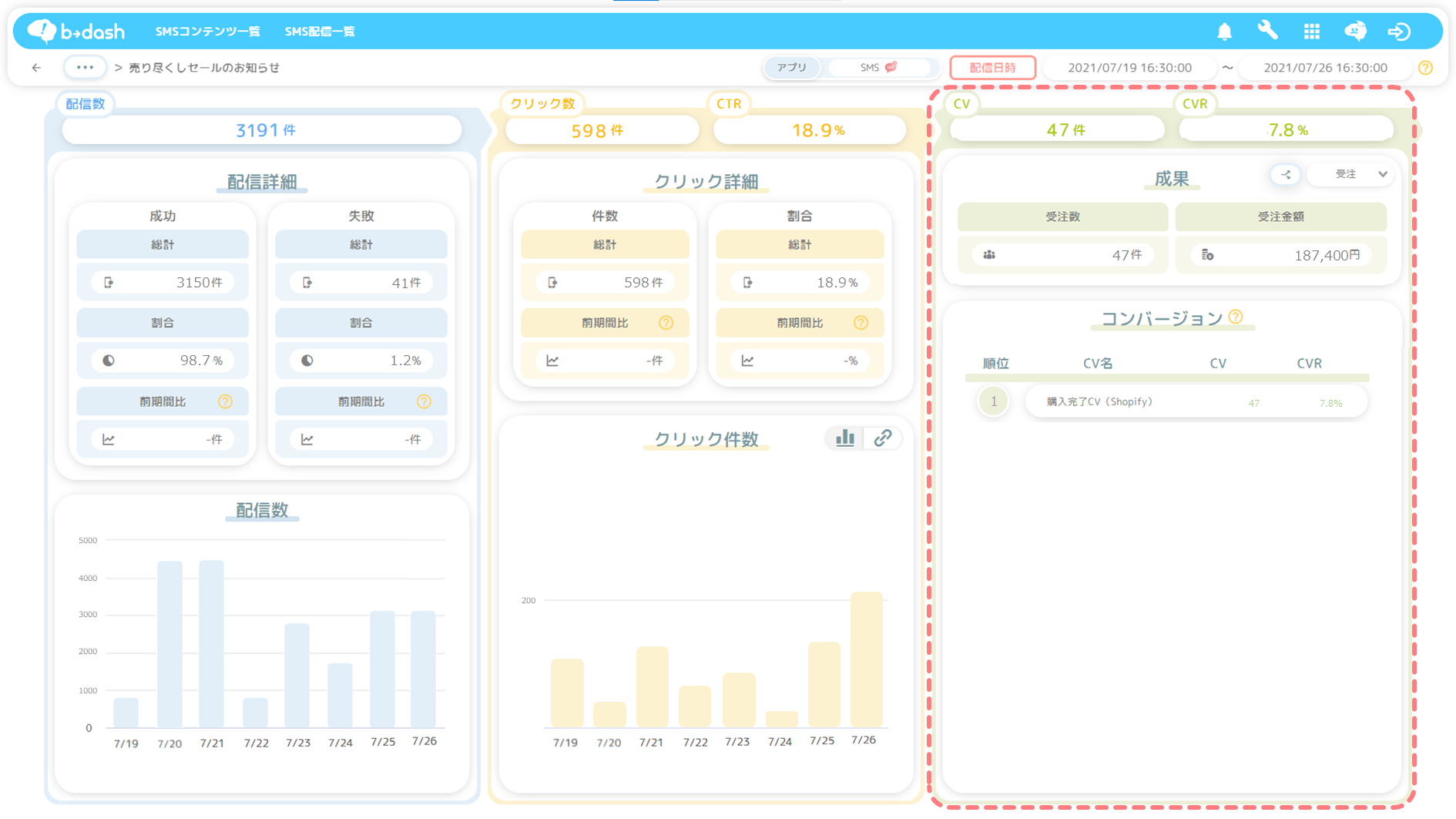
Task: Switch Click件数 chart to bar view
Action: (x=845, y=438)
